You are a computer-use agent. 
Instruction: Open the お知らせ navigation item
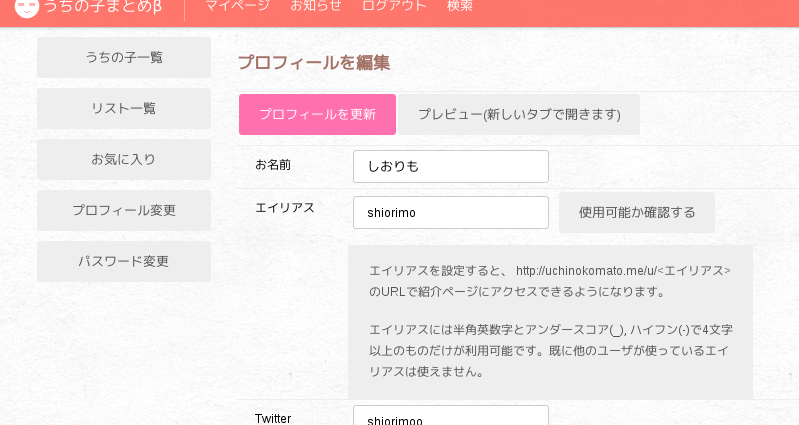tap(316, 6)
